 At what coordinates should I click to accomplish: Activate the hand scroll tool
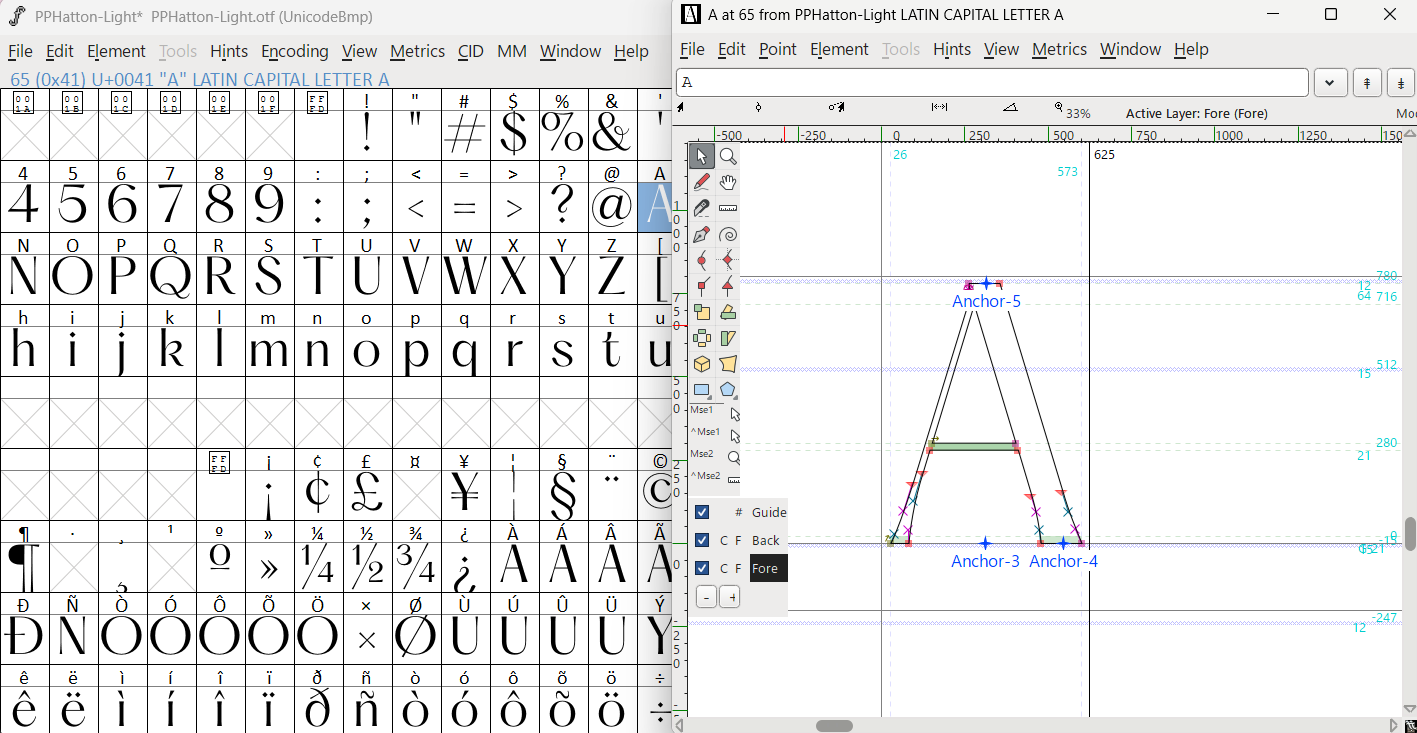[x=728, y=182]
